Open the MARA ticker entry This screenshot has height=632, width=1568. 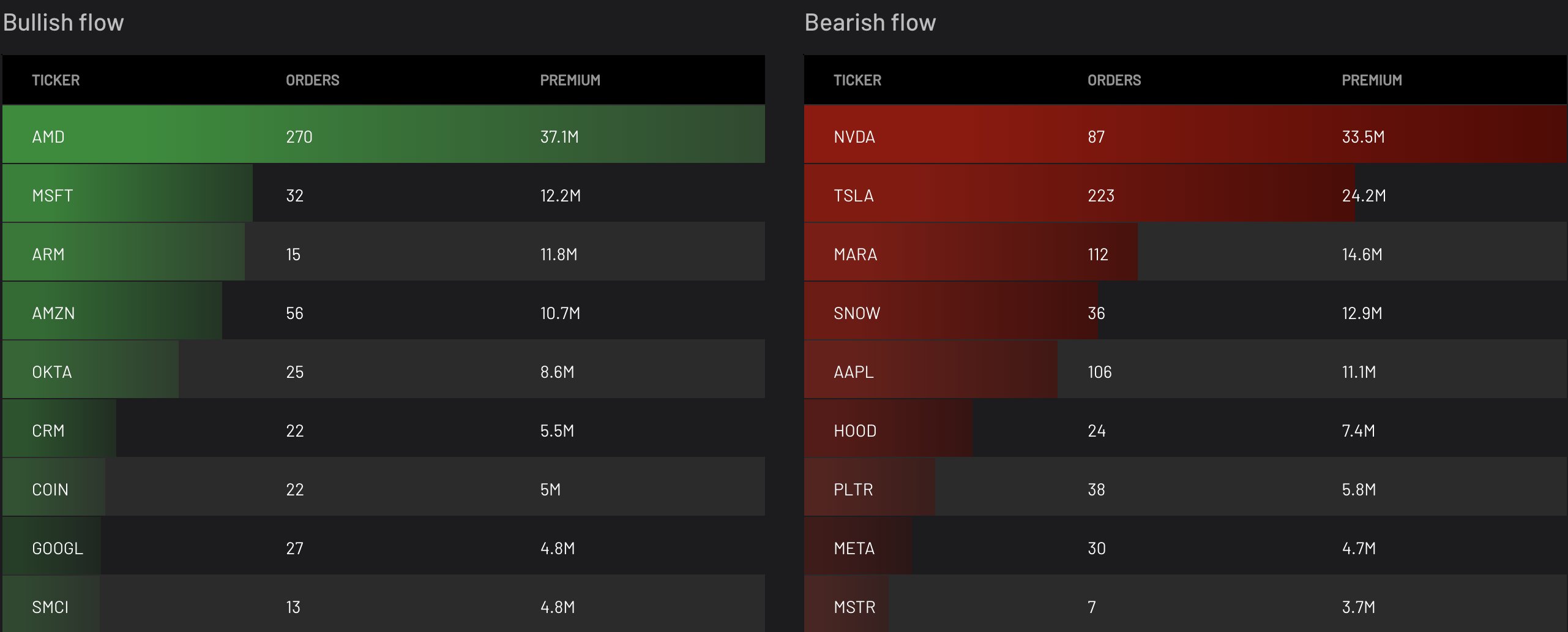click(856, 254)
